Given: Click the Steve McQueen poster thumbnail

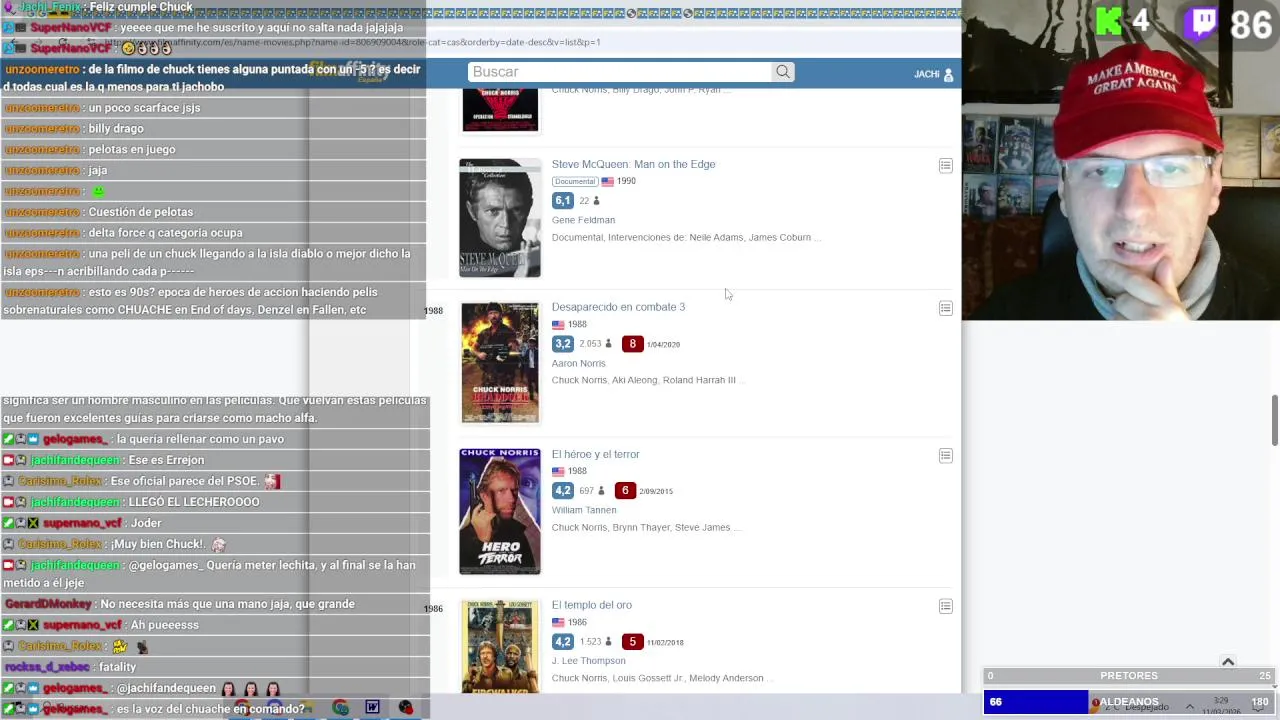Looking at the screenshot, I should [499, 217].
